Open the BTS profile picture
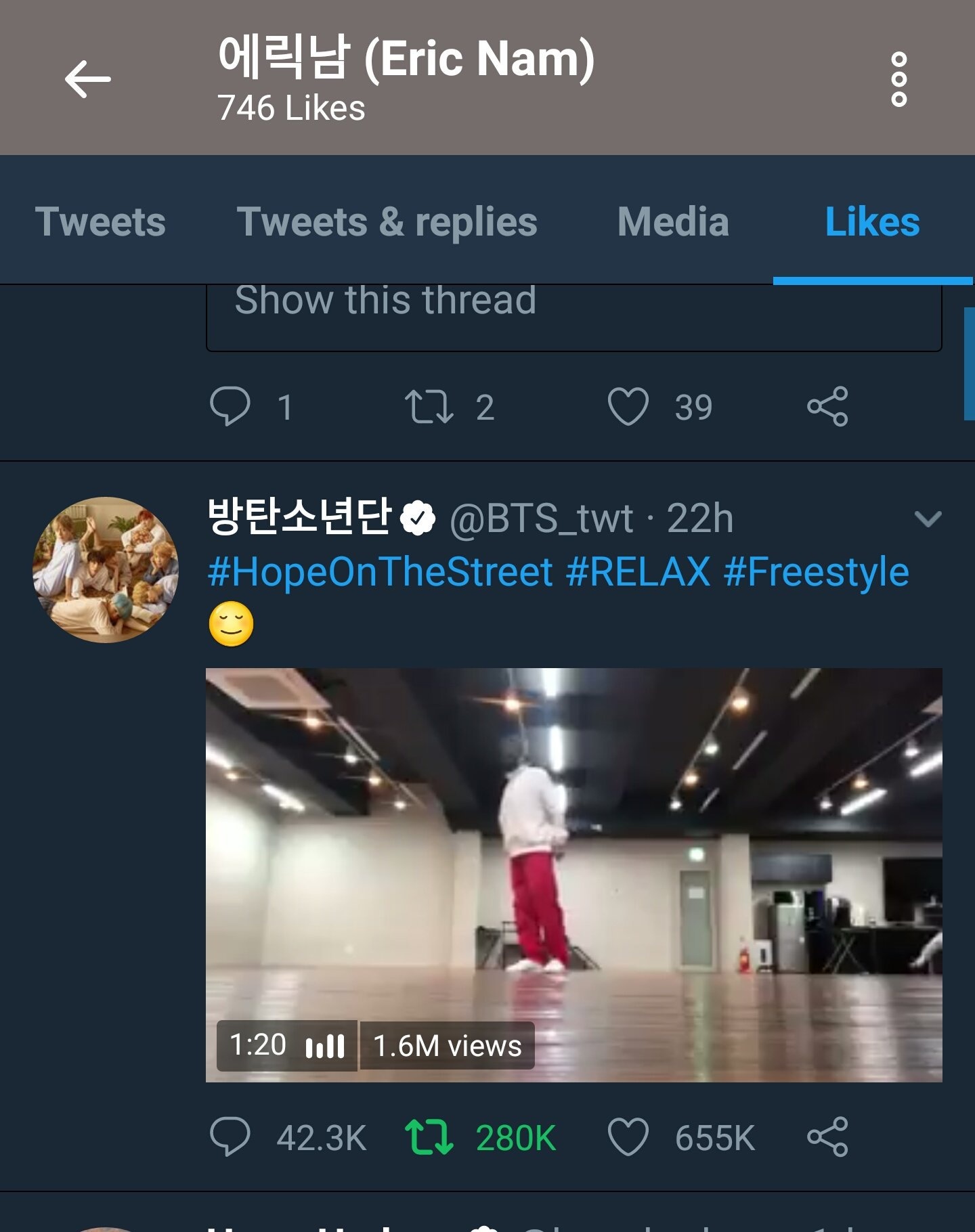 coord(106,570)
